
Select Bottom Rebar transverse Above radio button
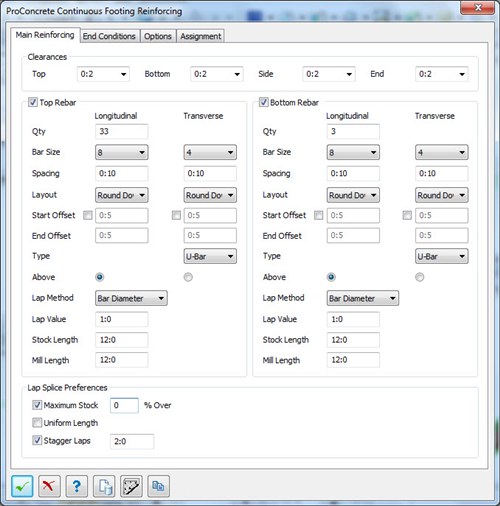419,277
